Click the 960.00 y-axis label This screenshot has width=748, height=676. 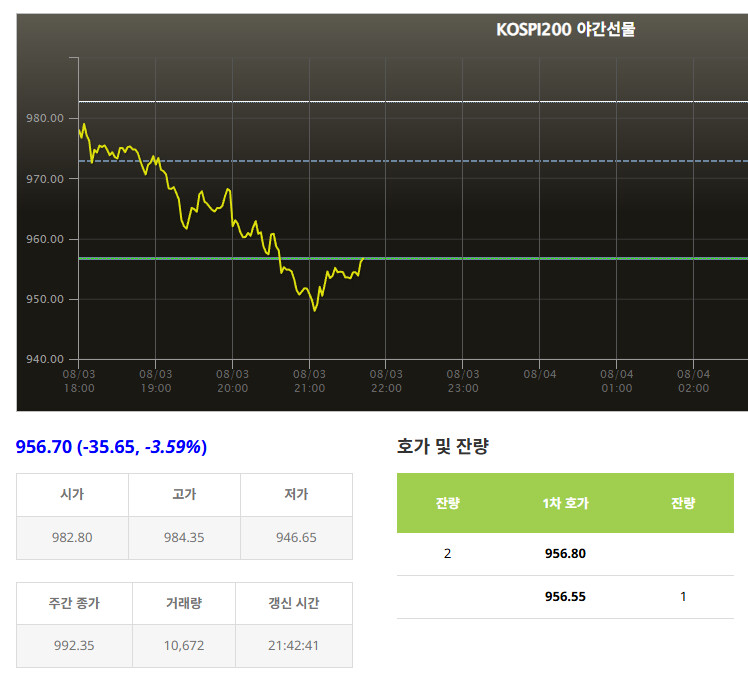point(45,239)
